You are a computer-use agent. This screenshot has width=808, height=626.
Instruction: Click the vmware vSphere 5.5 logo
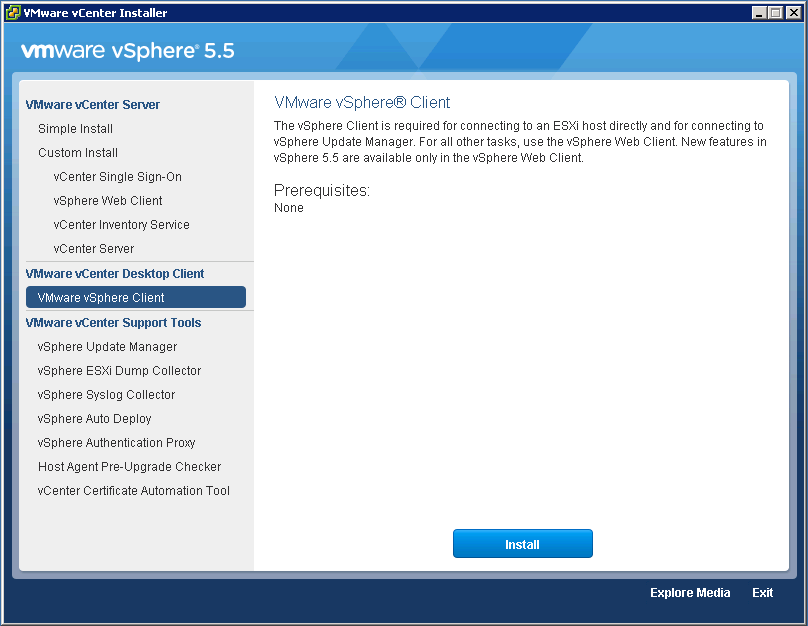point(127,50)
